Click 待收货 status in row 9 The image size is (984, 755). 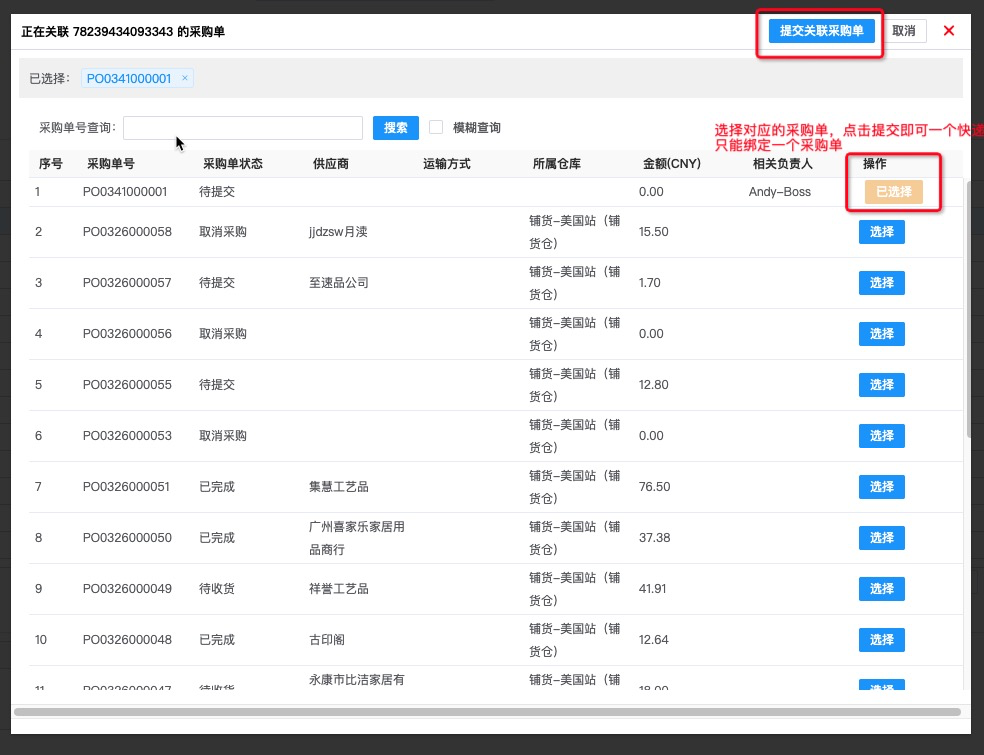coord(217,588)
